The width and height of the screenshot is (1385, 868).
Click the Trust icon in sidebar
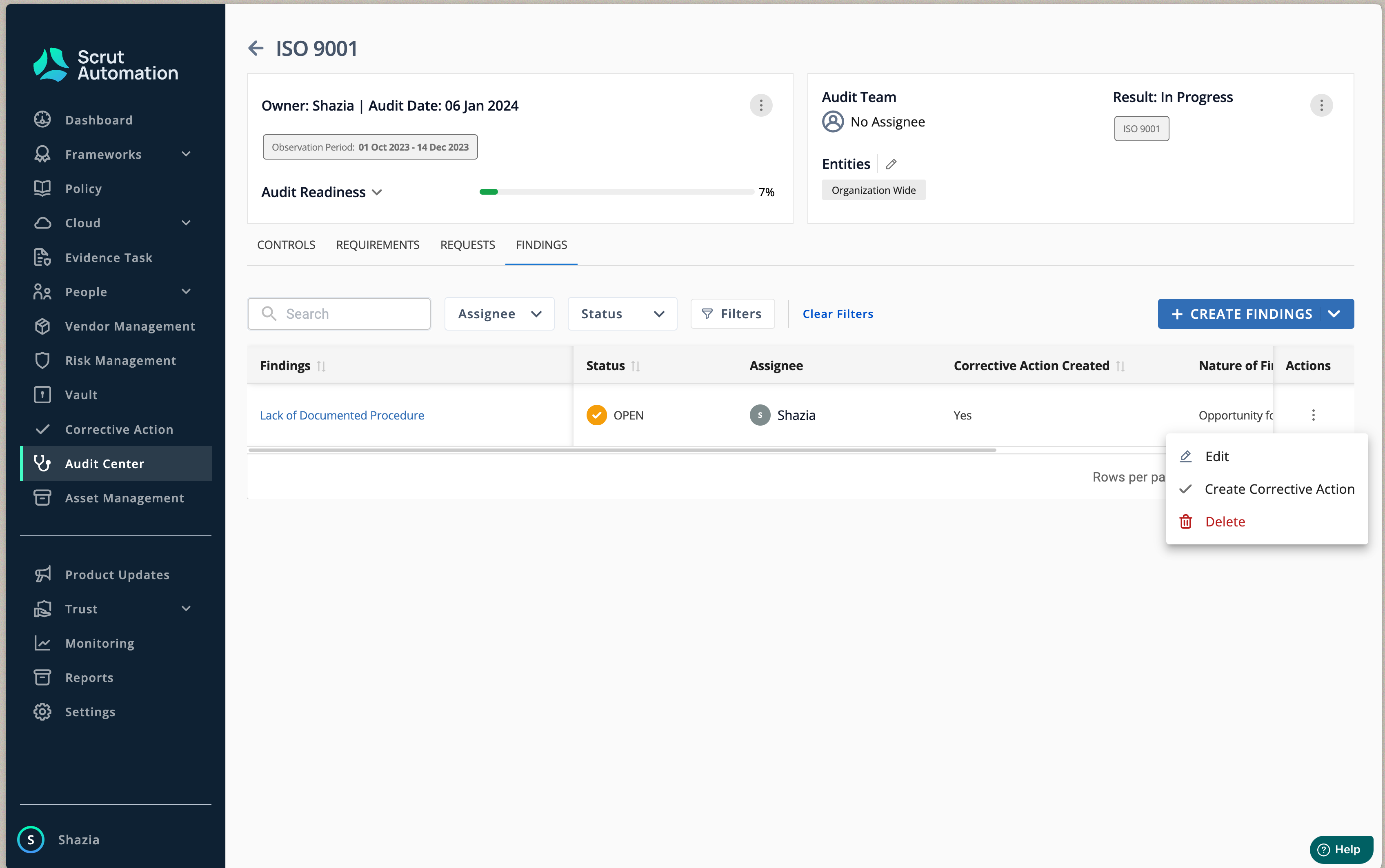[x=42, y=608]
